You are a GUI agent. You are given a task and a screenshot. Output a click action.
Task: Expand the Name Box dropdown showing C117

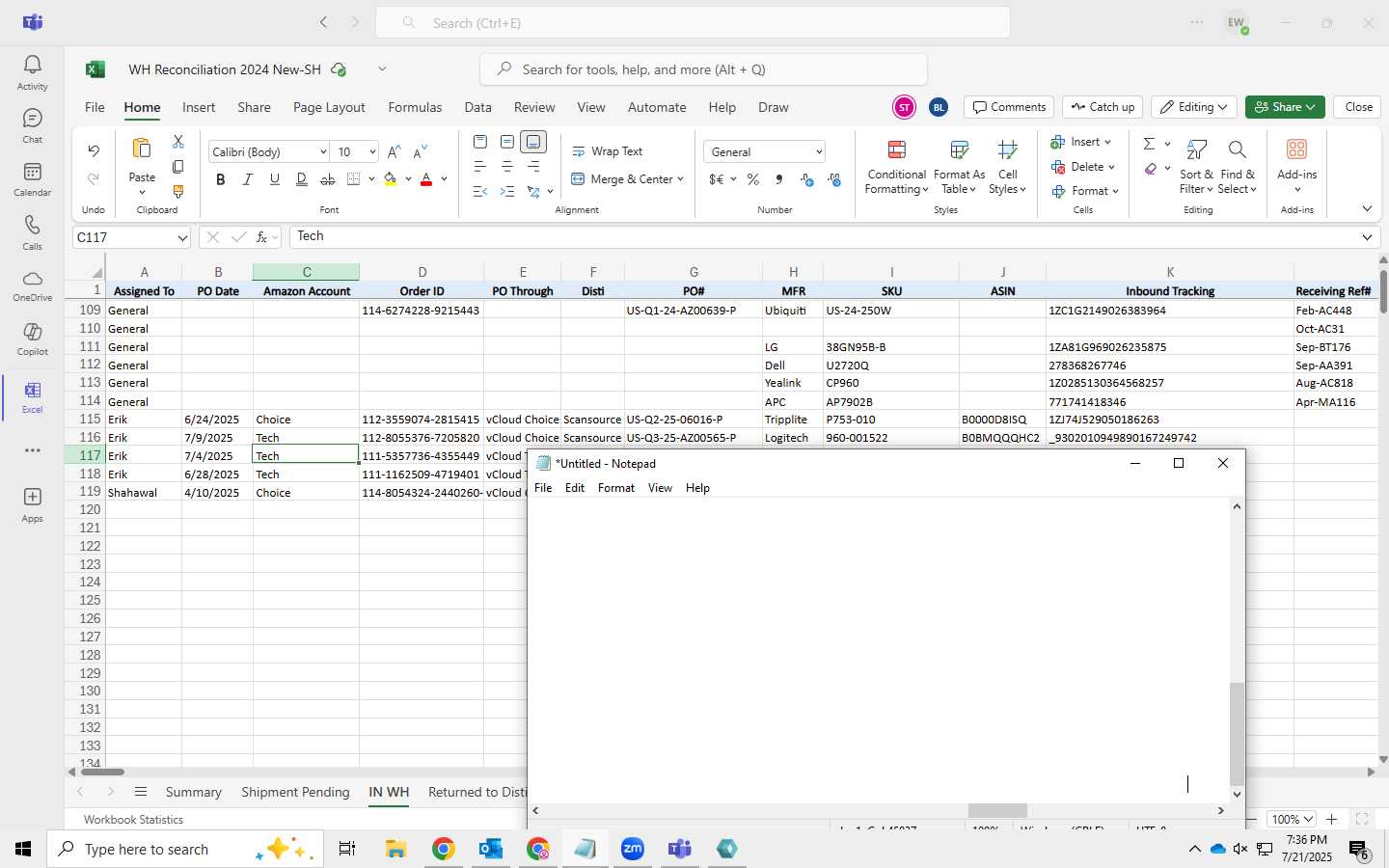pyautogui.click(x=182, y=237)
